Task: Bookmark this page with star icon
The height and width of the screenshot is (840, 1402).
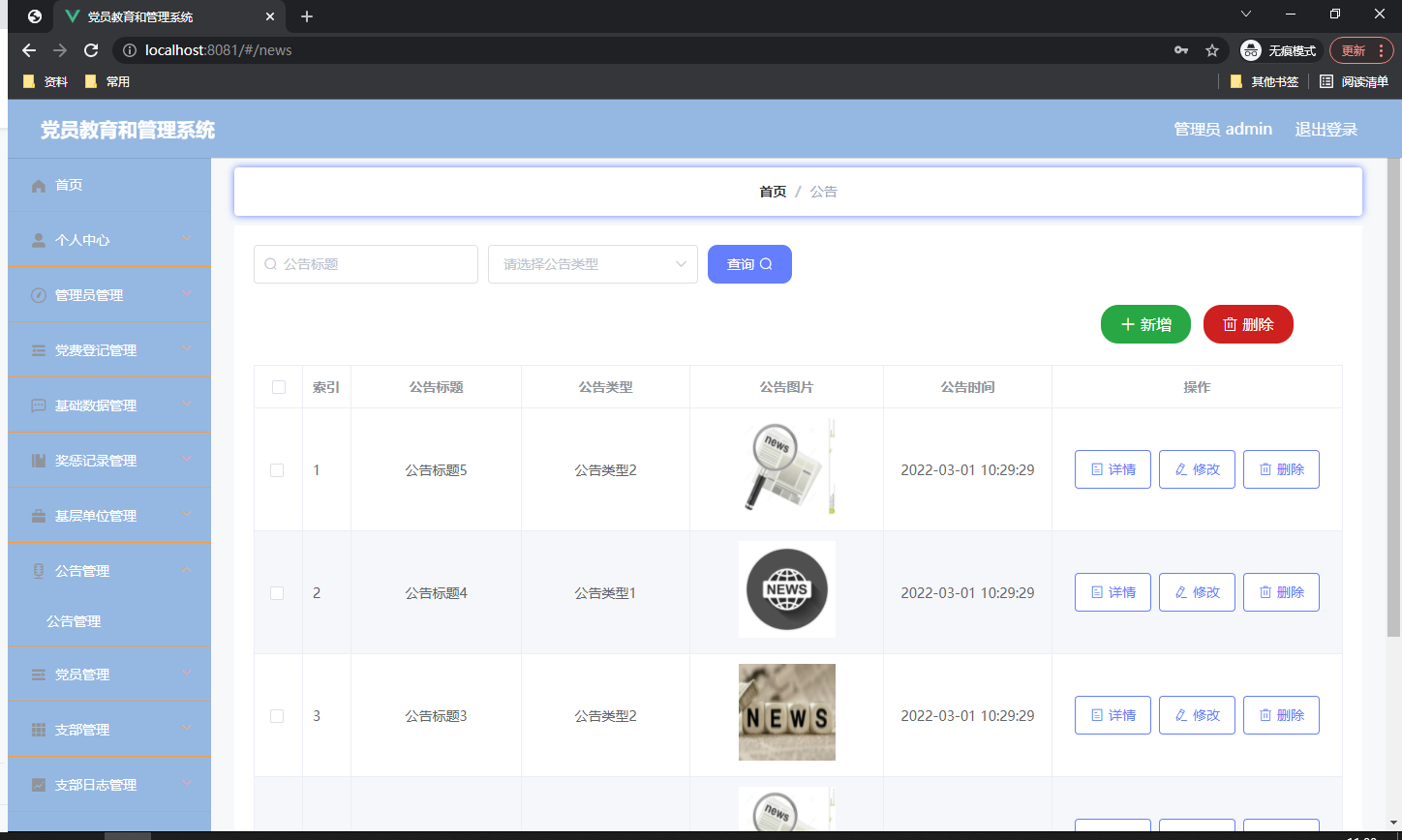Action: pyautogui.click(x=1212, y=50)
